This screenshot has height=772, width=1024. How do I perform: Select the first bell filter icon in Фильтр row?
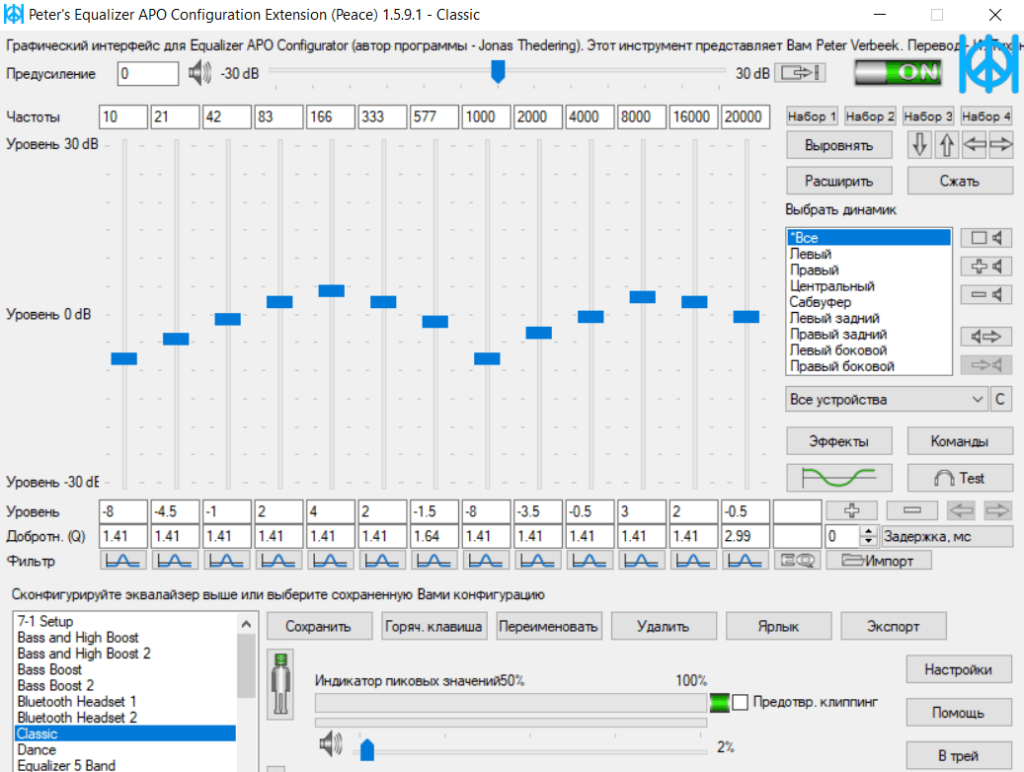pyautogui.click(x=122, y=560)
